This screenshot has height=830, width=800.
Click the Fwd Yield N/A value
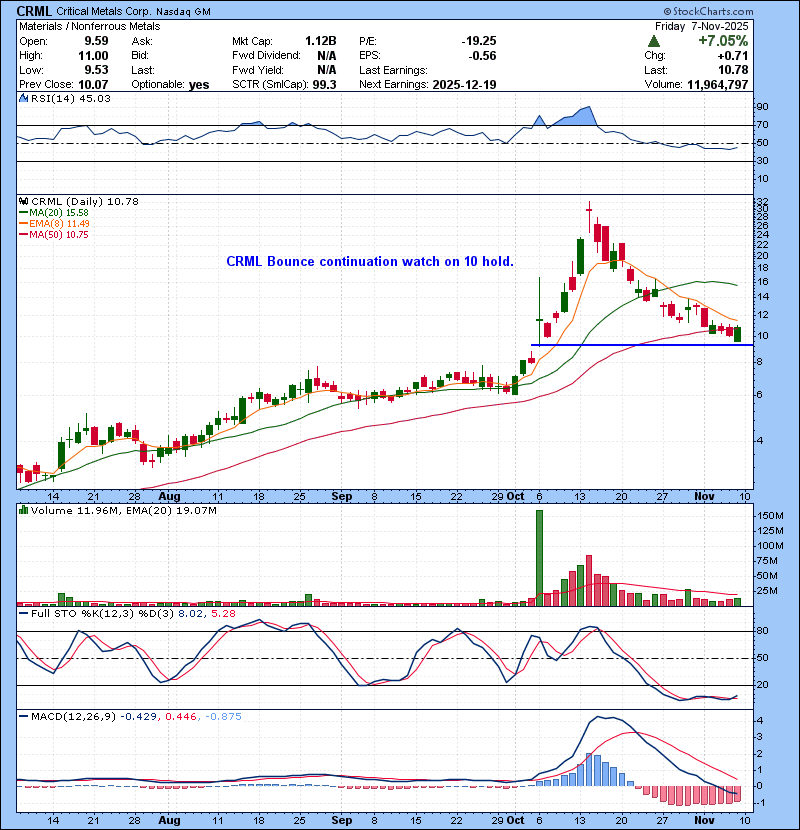[x=327, y=70]
